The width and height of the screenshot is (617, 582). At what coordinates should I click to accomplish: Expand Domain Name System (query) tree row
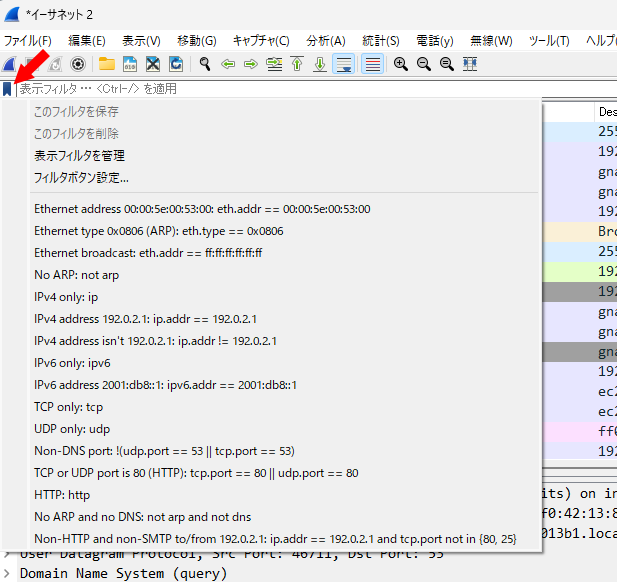click(7, 573)
